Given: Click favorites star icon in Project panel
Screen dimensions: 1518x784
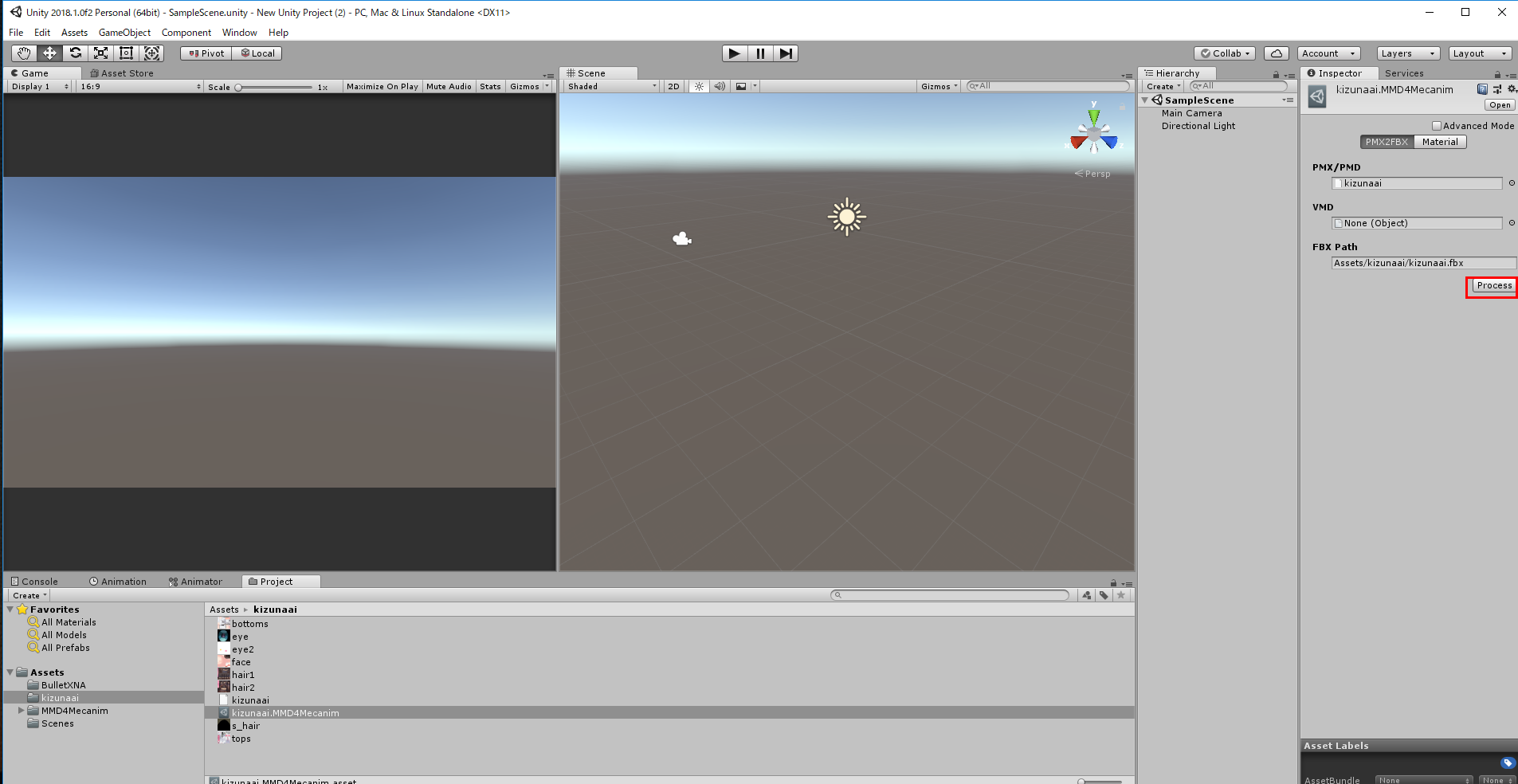Looking at the screenshot, I should click(x=1121, y=595).
